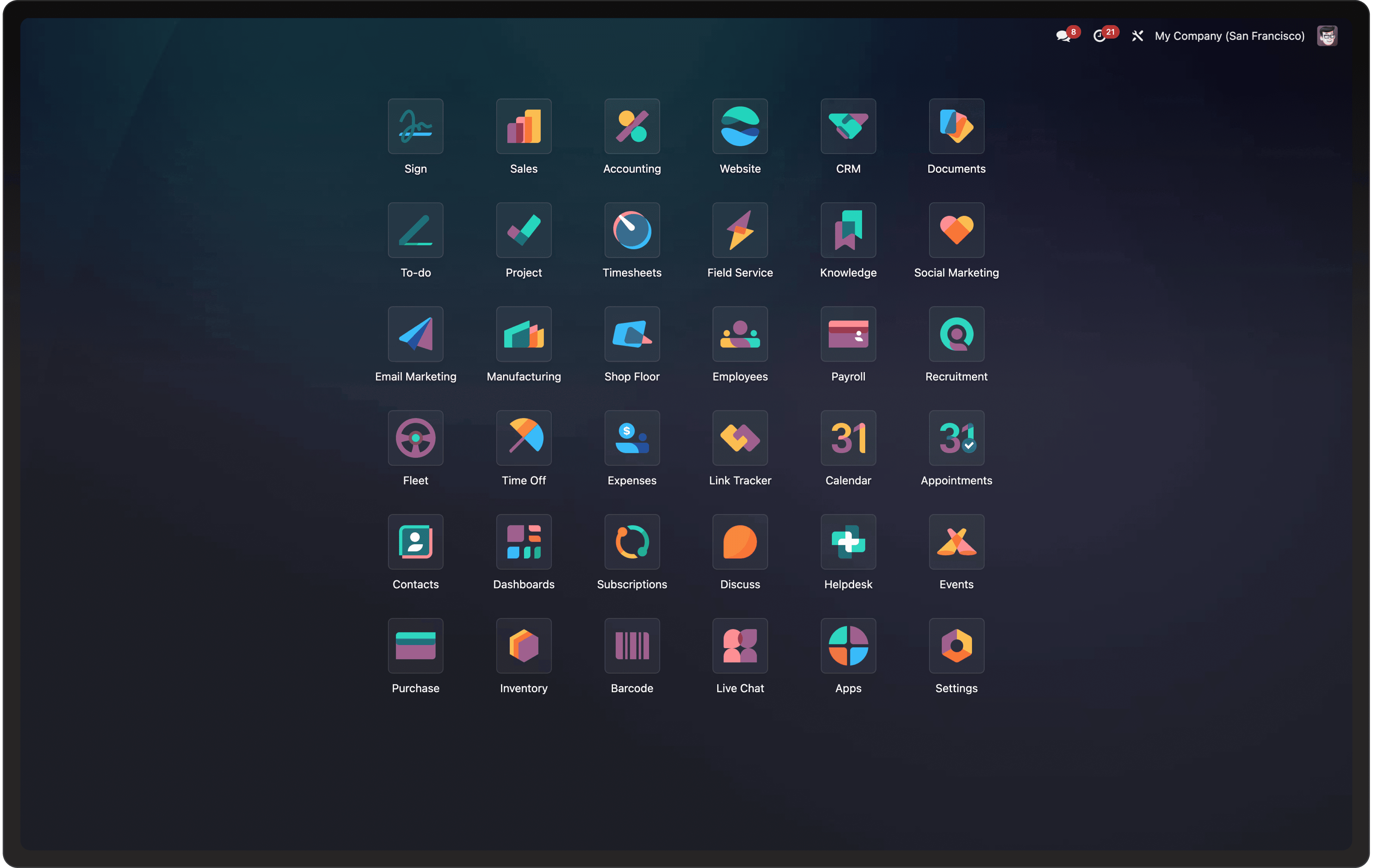Open conversations messages icon with badge 8

pyautogui.click(x=1062, y=36)
